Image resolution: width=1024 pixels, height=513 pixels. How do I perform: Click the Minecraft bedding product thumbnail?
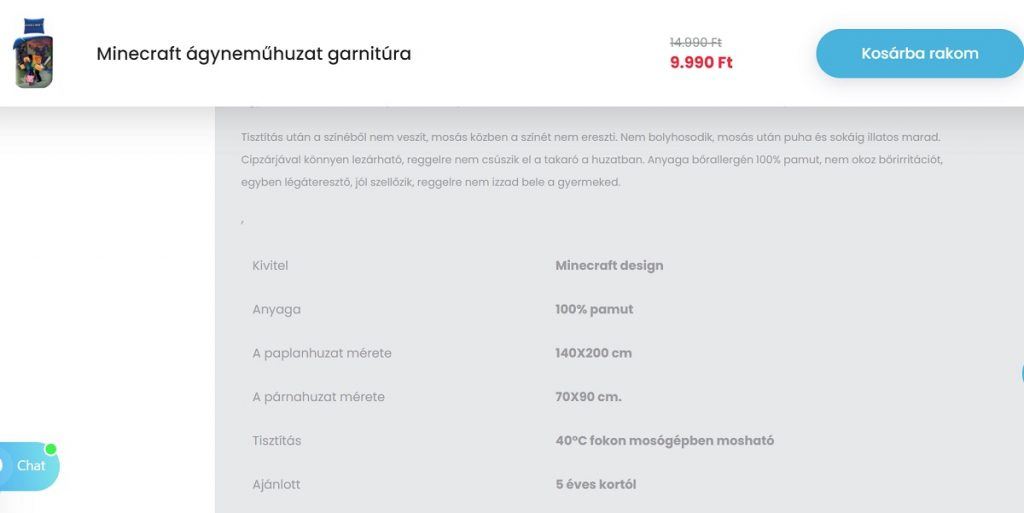33,54
